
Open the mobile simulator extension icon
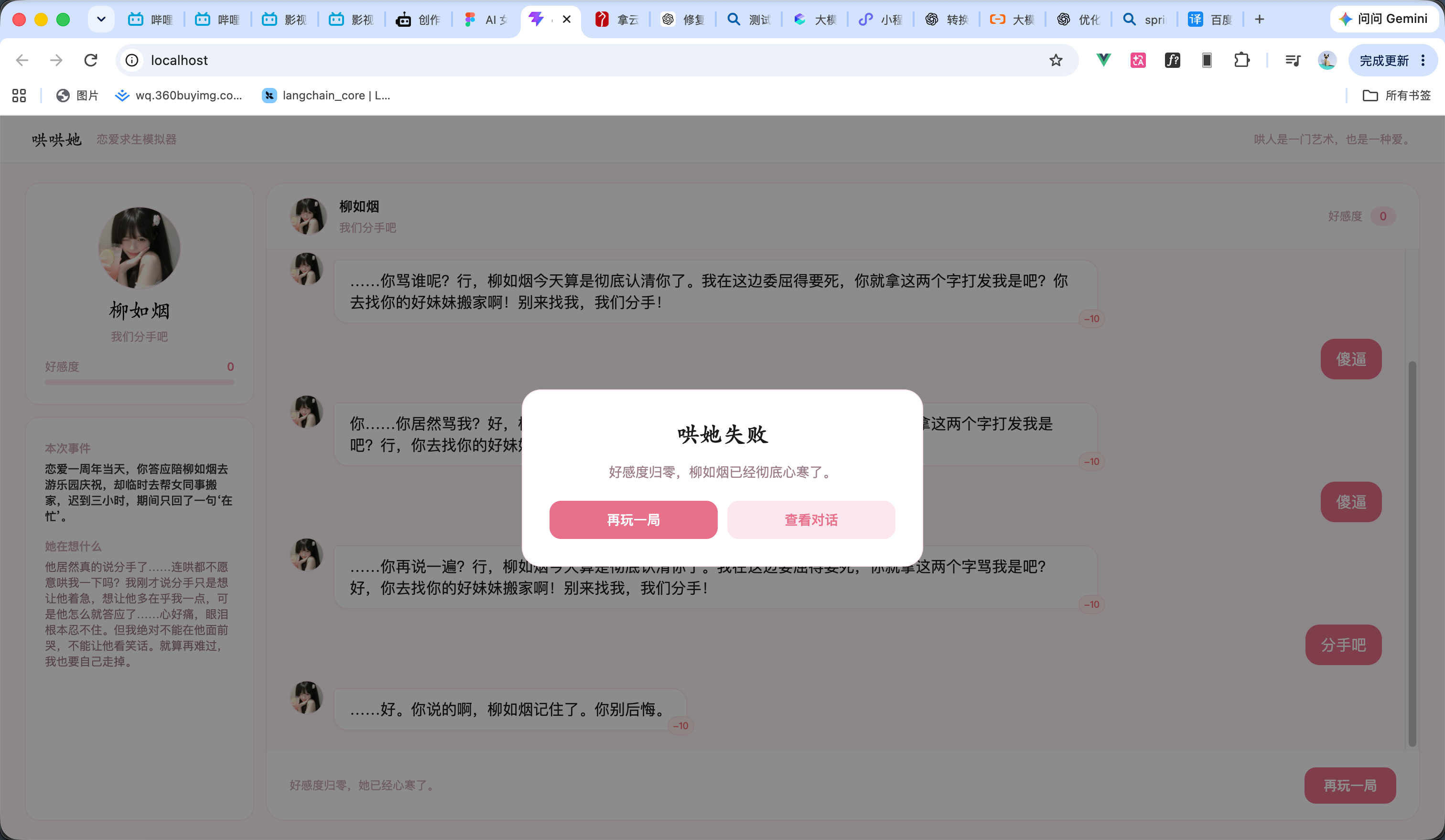point(1207,60)
